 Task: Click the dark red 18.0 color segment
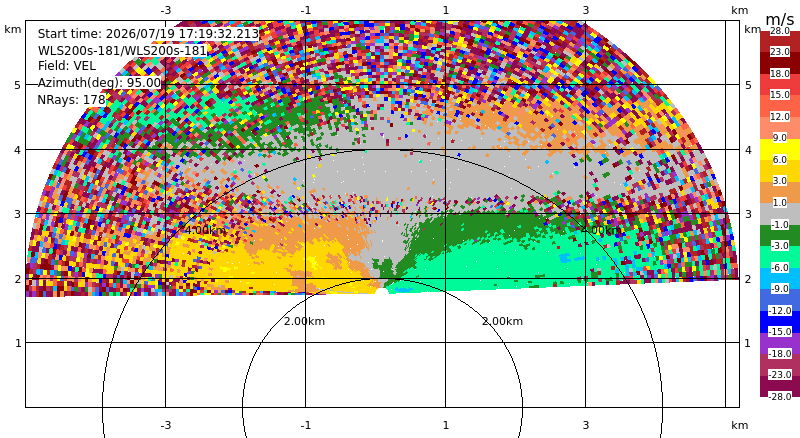[x=780, y=63]
